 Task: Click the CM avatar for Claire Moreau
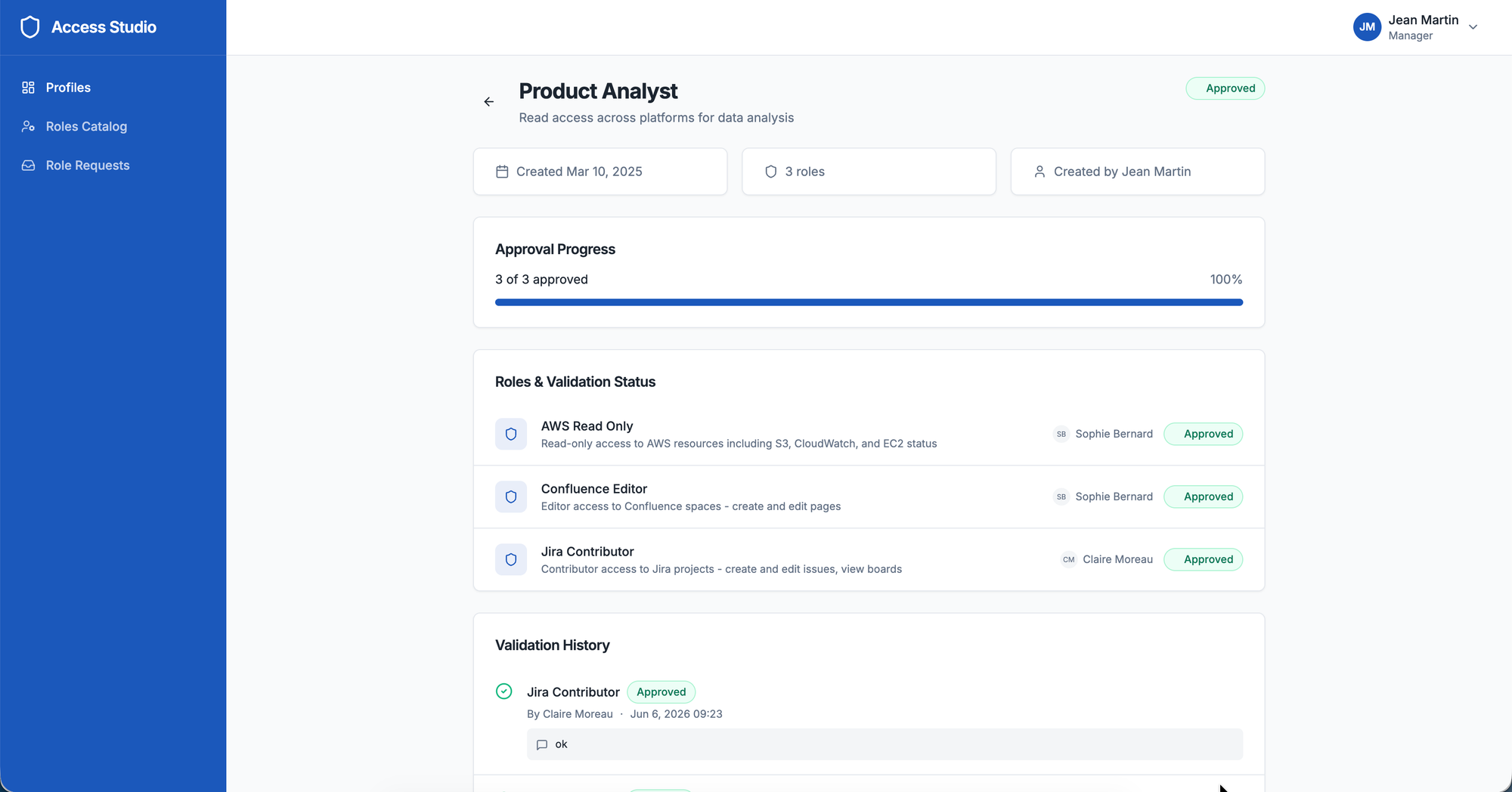point(1068,559)
